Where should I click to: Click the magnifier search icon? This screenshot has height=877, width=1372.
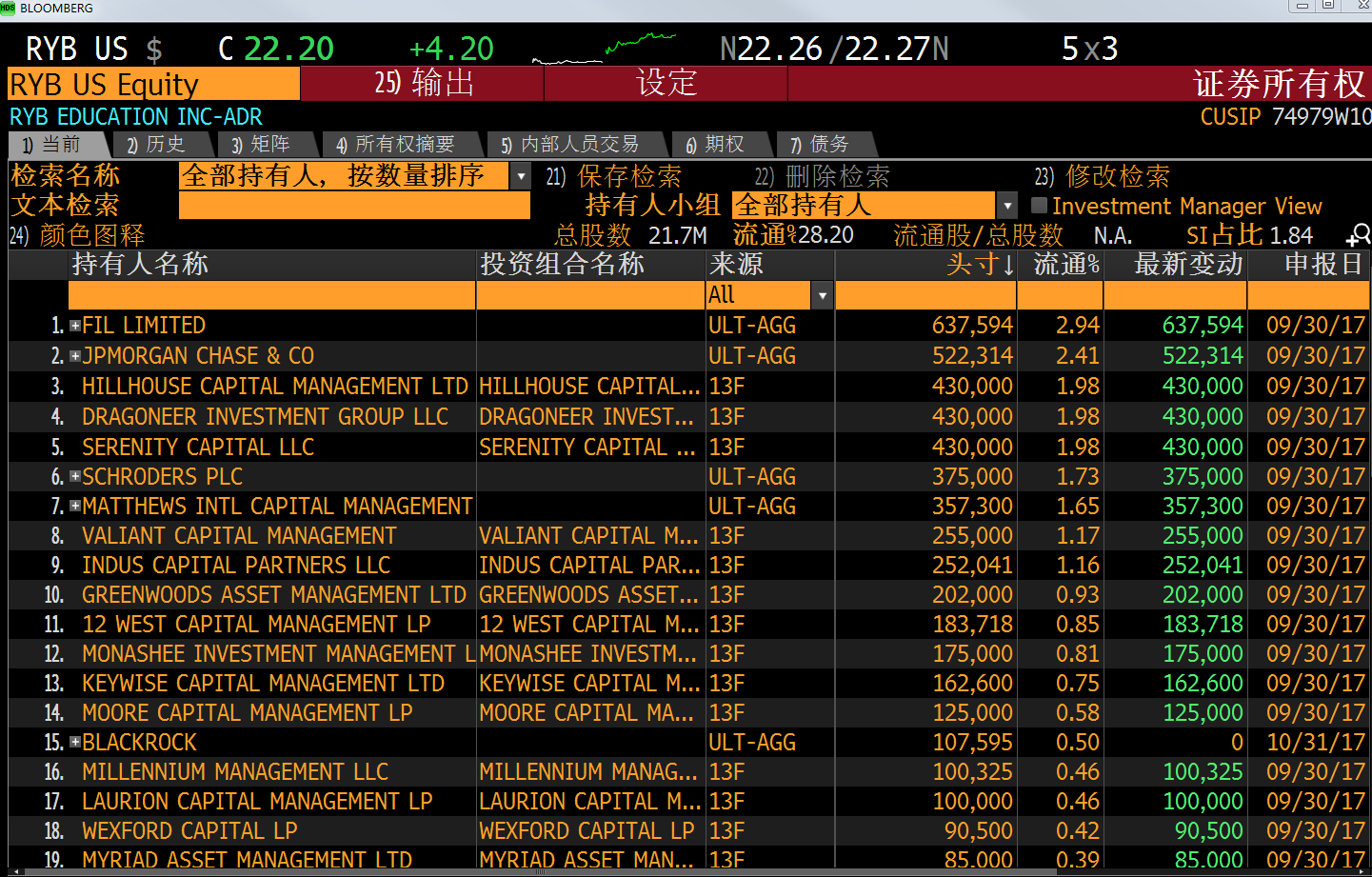tap(1359, 234)
